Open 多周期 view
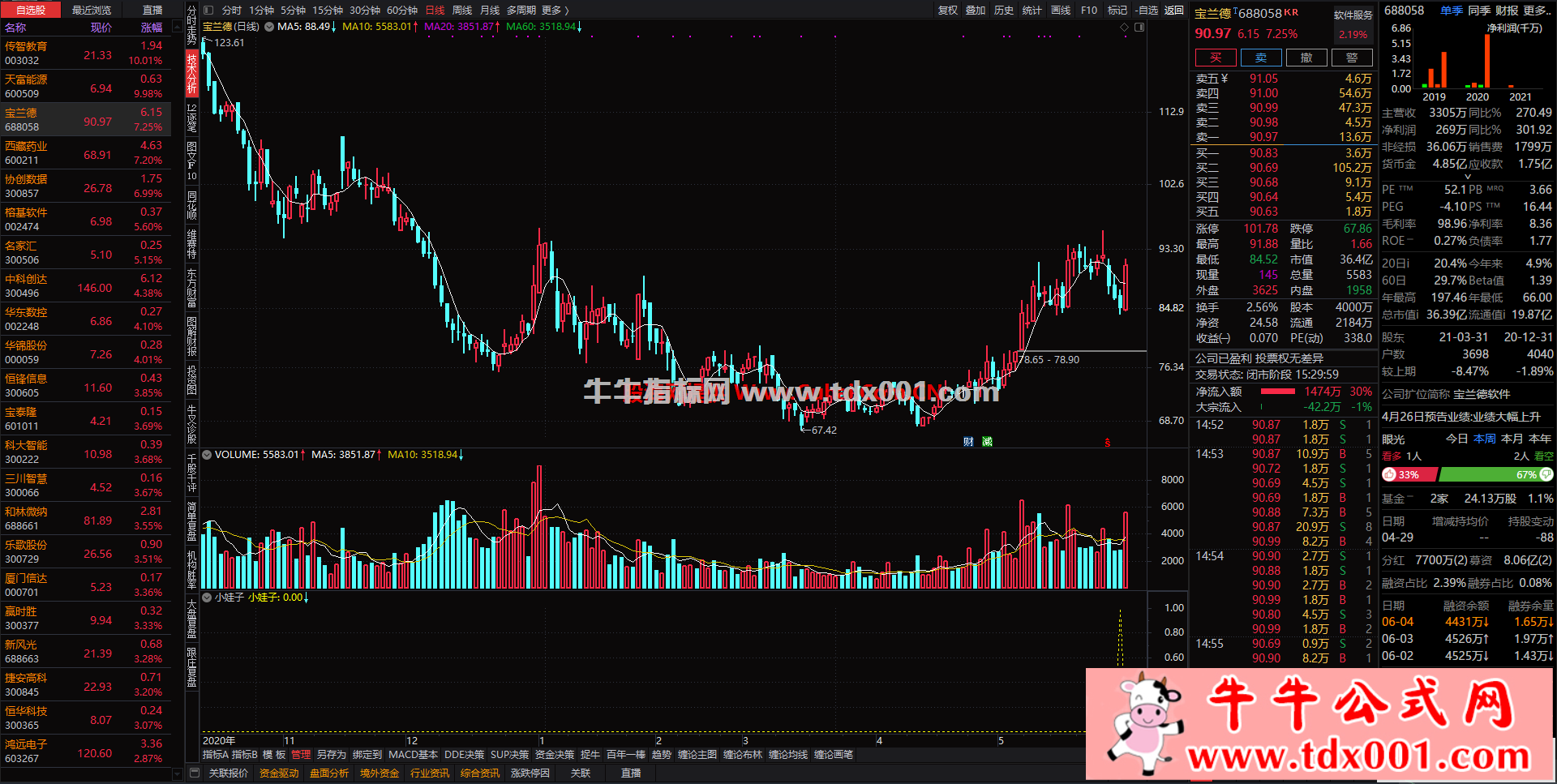 521,10
